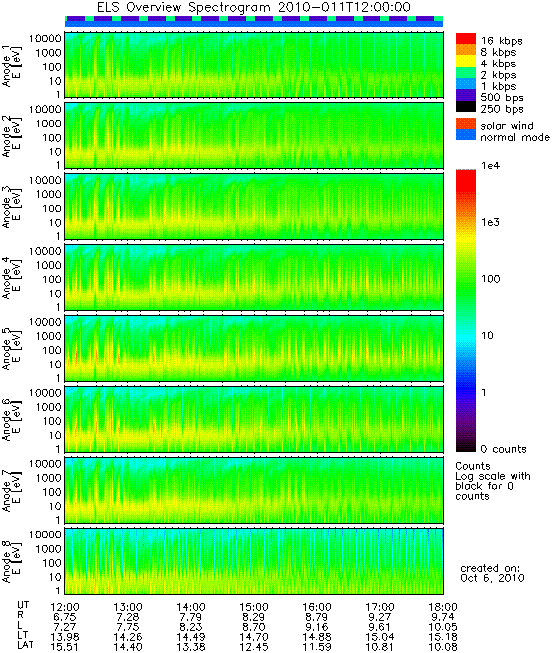Click the '18:00' UT time label
The height and width of the screenshot is (653, 552).
coord(443,607)
